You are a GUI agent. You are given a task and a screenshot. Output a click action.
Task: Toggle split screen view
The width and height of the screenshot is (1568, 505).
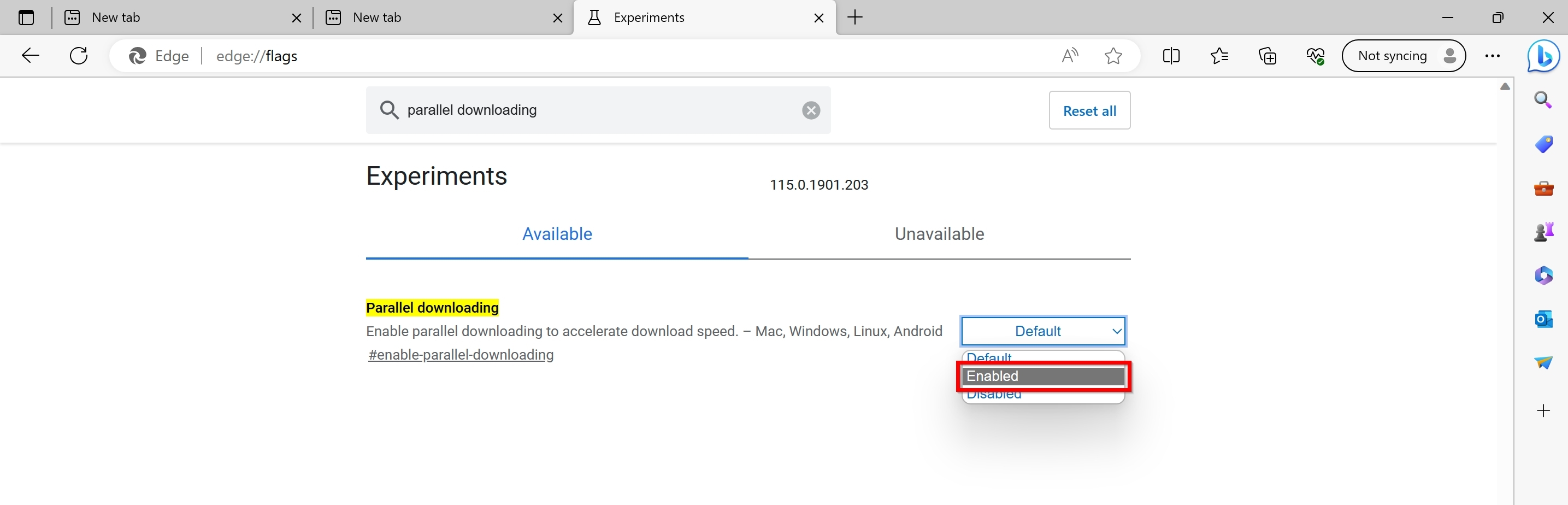1170,56
